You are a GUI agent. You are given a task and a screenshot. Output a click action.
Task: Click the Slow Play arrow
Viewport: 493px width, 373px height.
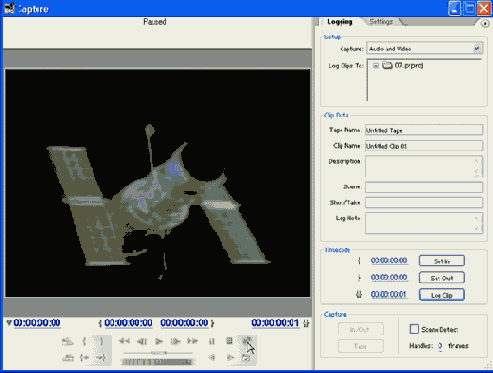click(230, 358)
